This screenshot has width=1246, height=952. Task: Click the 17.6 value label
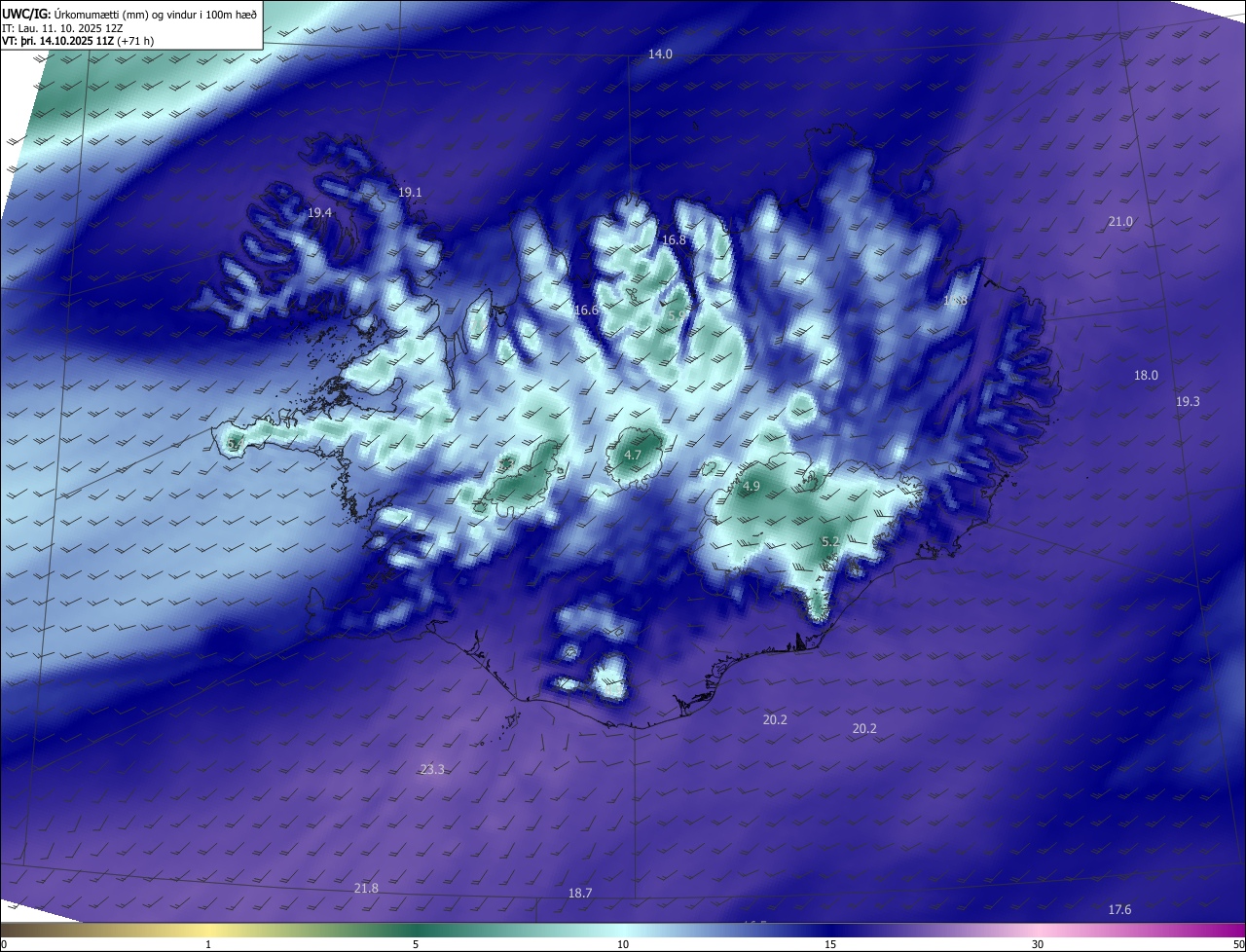point(1119,910)
